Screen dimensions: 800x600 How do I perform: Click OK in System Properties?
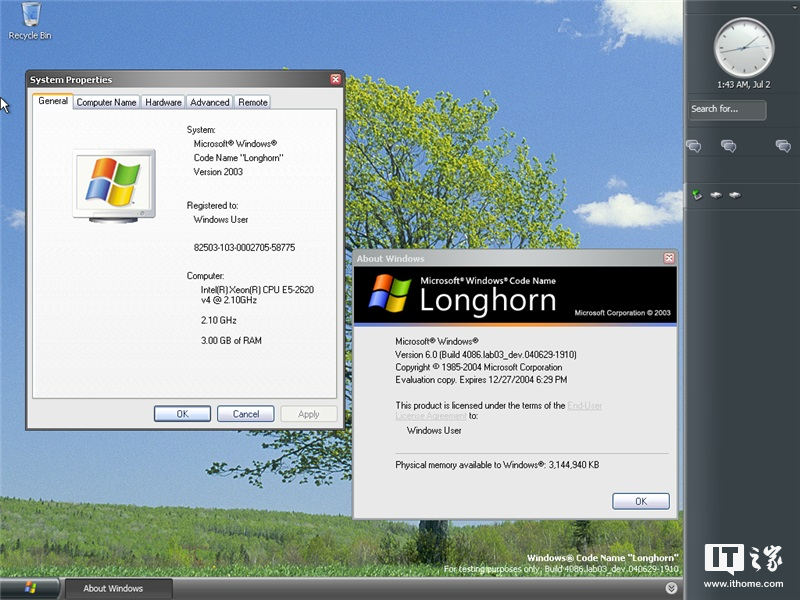182,414
